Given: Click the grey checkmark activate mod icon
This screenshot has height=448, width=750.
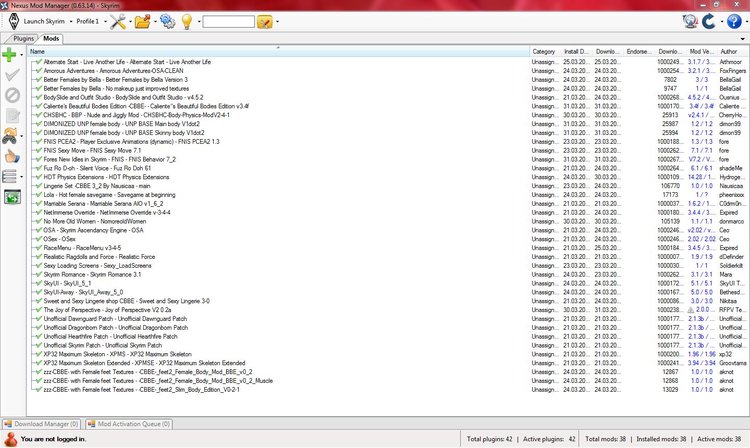Looking at the screenshot, I should pyautogui.click(x=12, y=75).
